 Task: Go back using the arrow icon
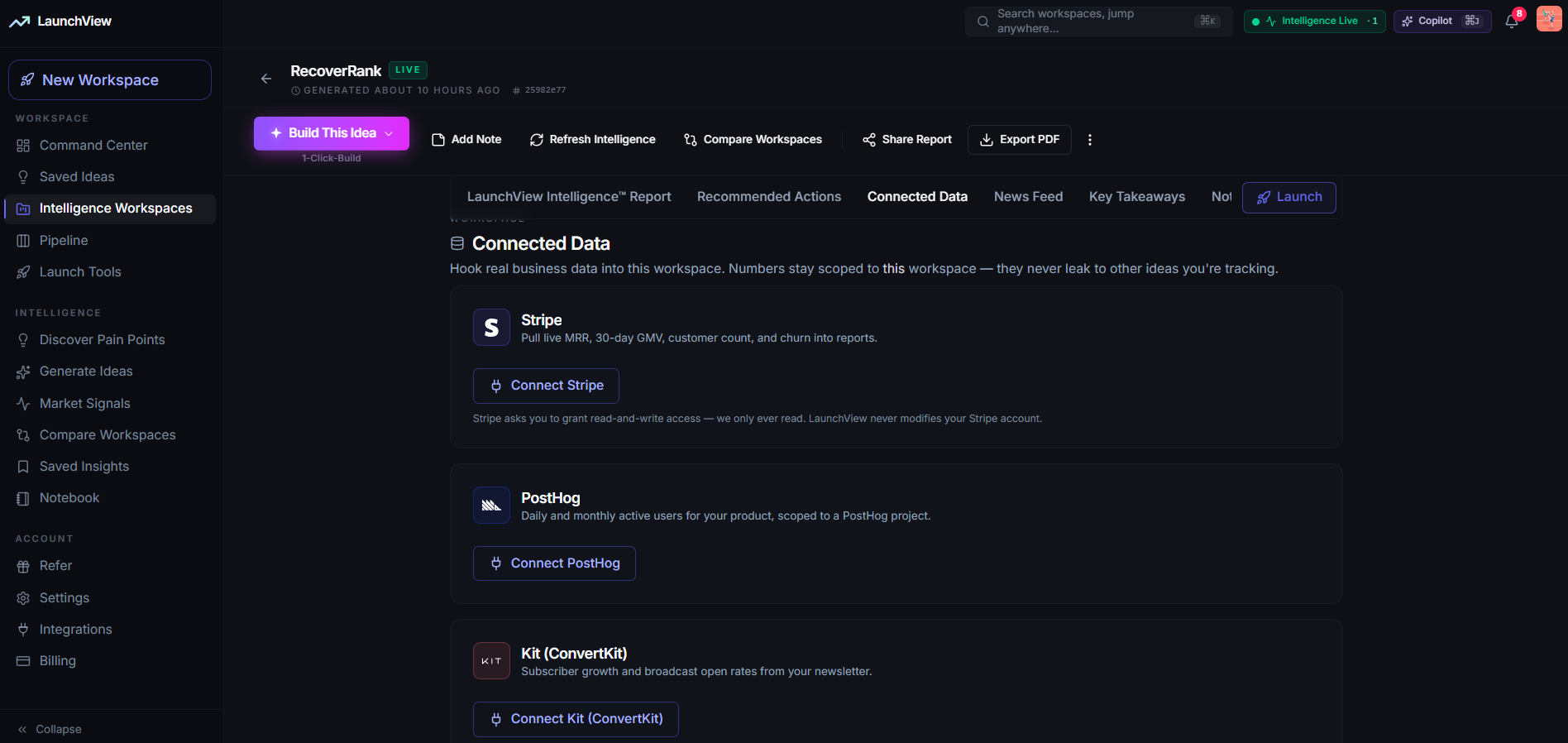266,79
